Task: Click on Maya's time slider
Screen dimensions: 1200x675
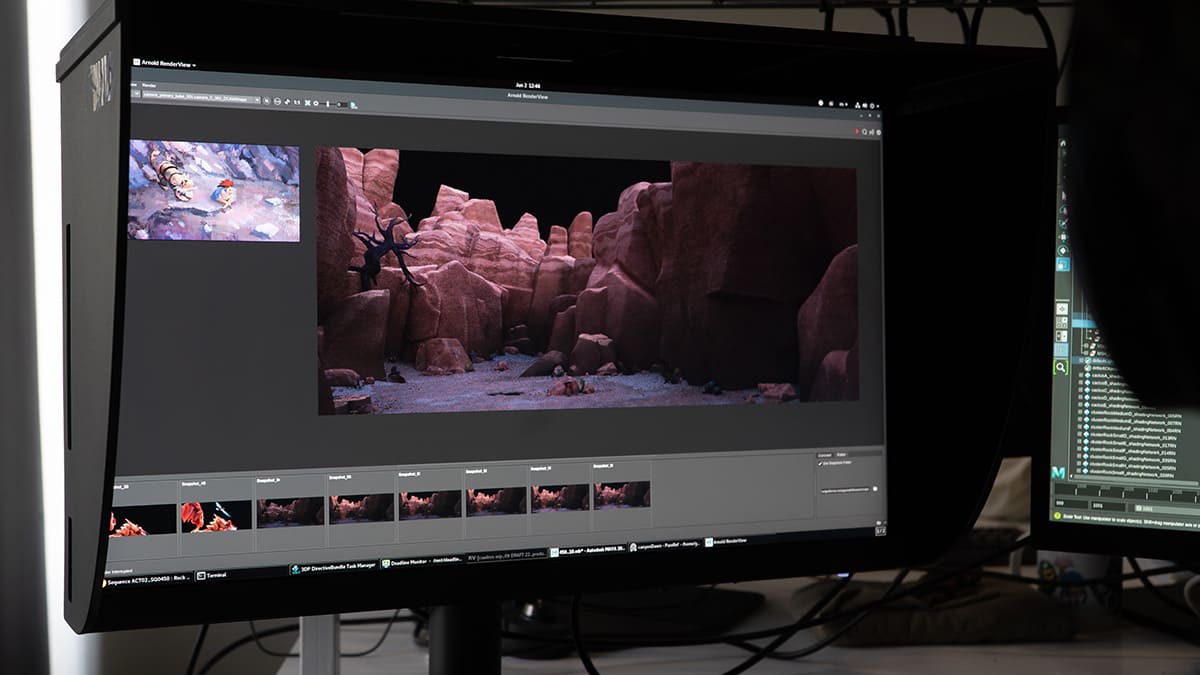Action: pyautogui.click(x=1127, y=492)
